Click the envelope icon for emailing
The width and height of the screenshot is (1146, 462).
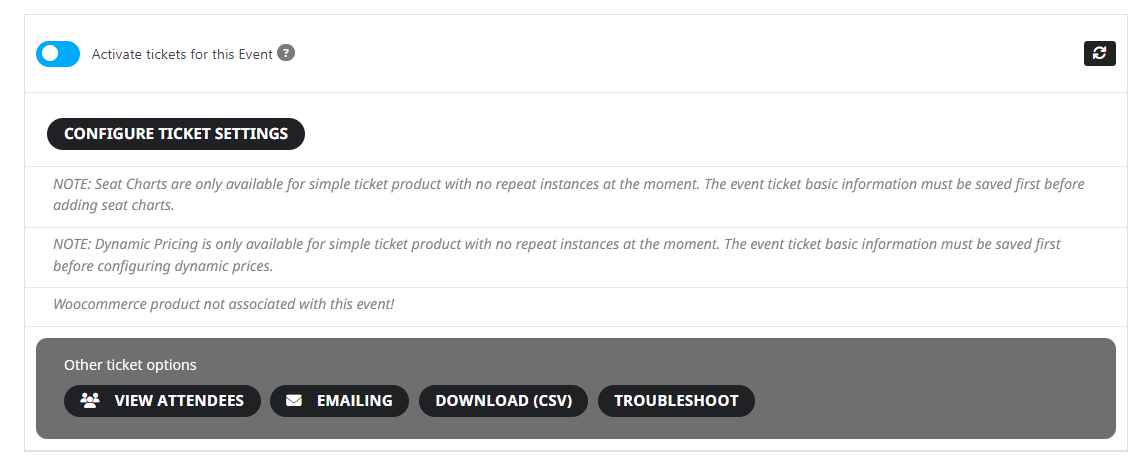[x=294, y=401]
